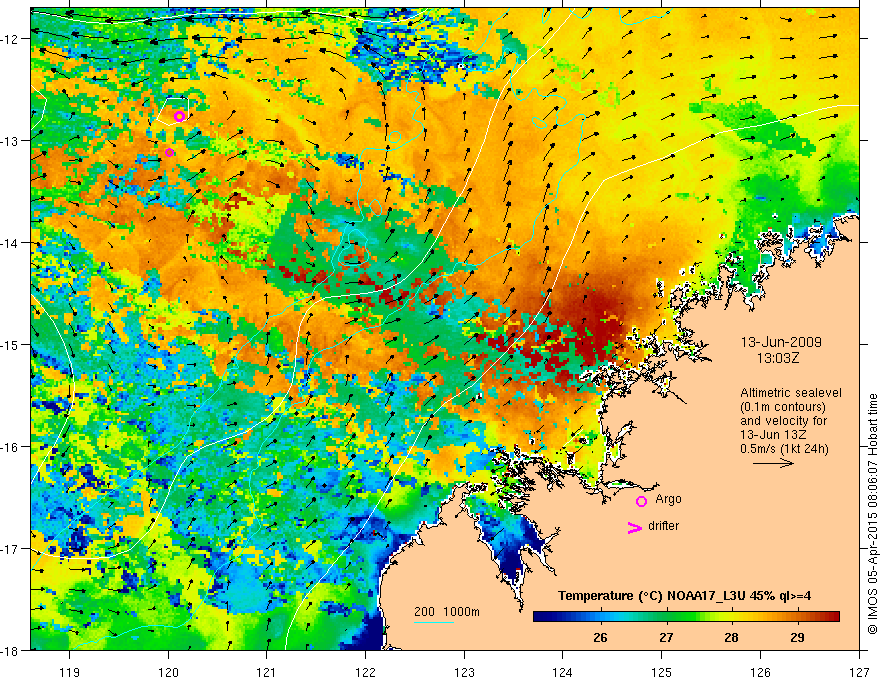The image size is (880, 680).
Task: Click the large Argo float marker near 120°E
Action: coord(179,116)
